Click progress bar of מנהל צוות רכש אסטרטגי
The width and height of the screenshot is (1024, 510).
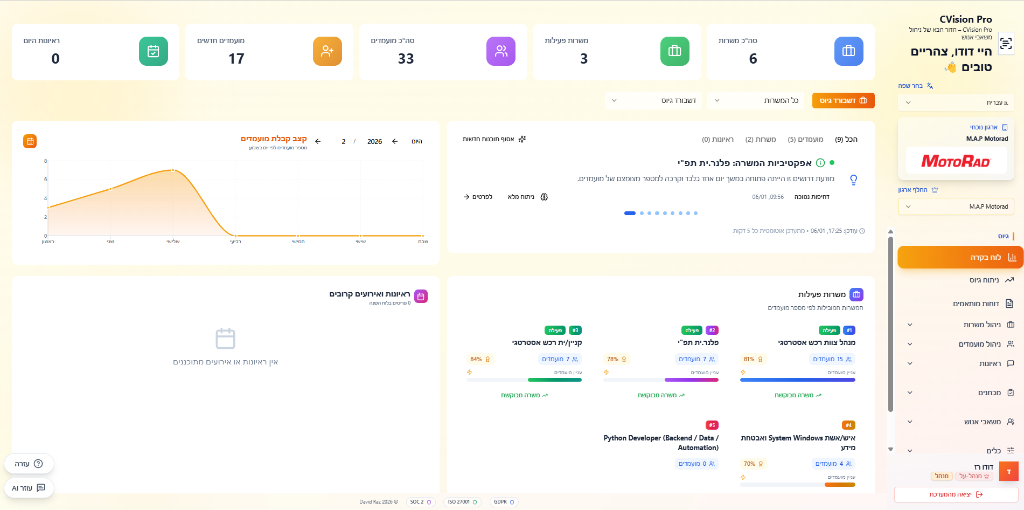(x=797, y=379)
